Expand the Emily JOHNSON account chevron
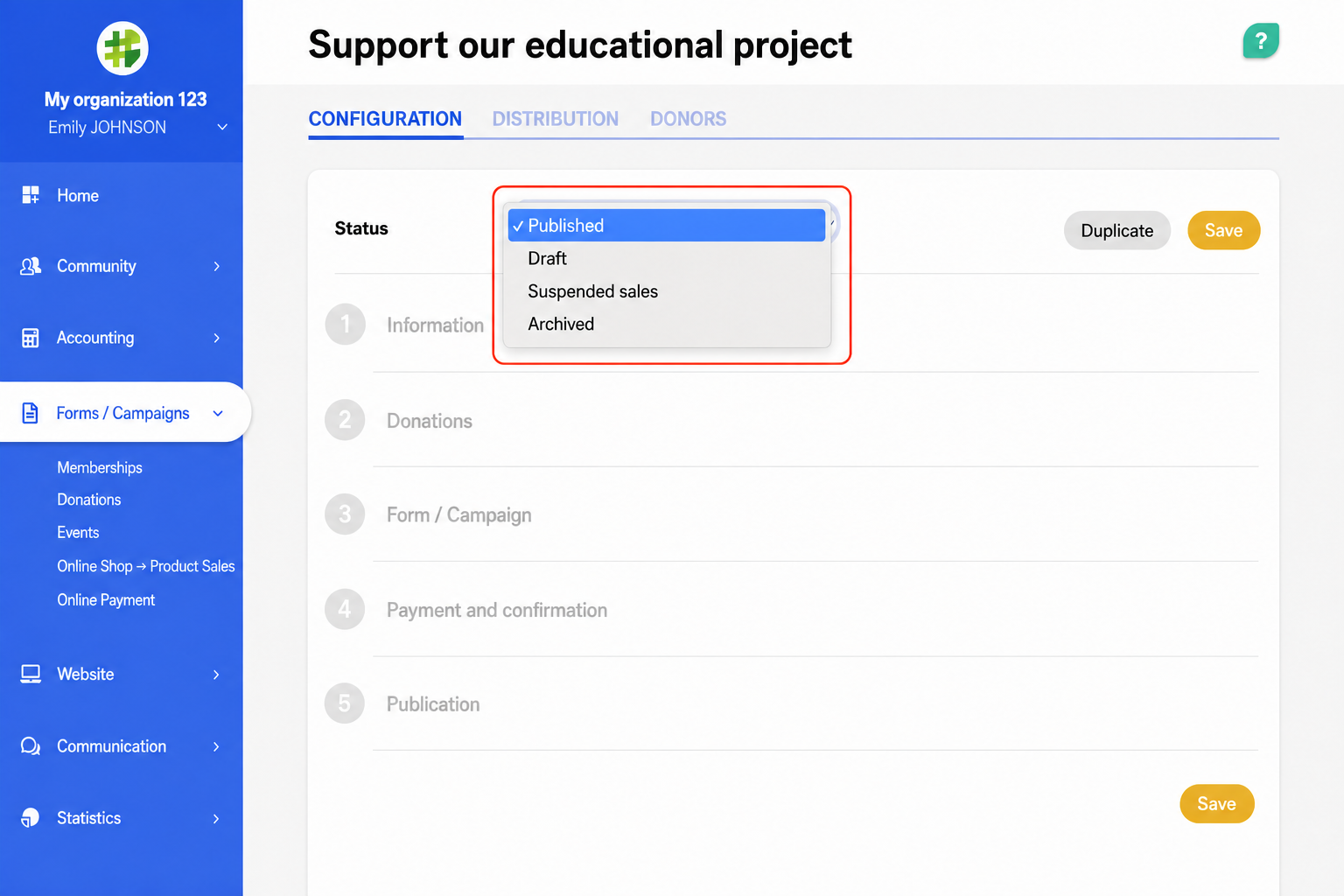This screenshot has height=896, width=1344. (222, 127)
